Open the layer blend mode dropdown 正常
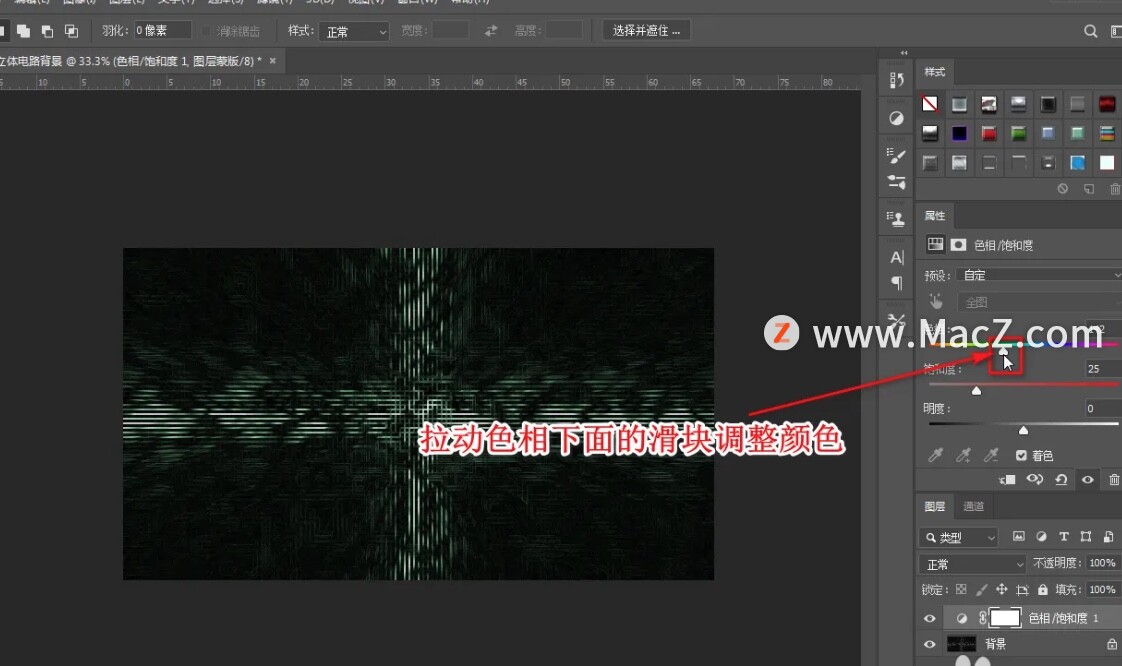The width and height of the screenshot is (1122, 666). tap(972, 564)
